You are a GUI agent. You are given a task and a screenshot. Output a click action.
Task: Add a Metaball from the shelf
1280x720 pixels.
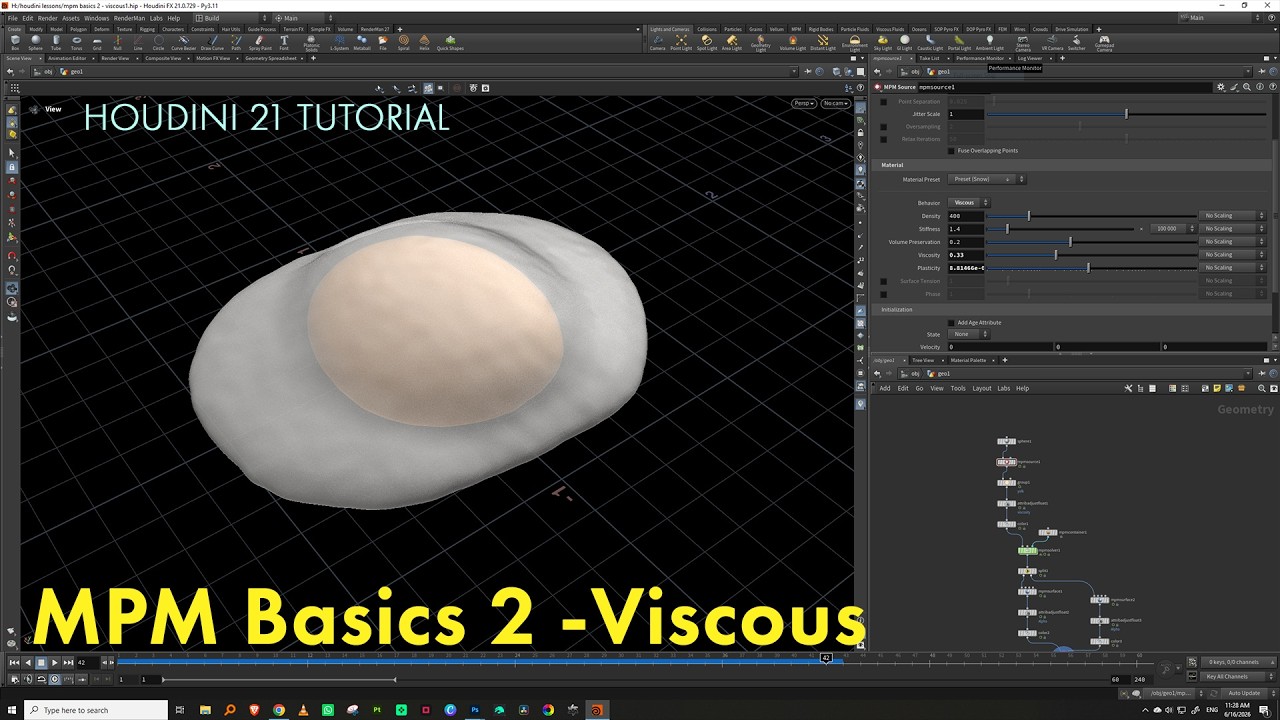362,42
